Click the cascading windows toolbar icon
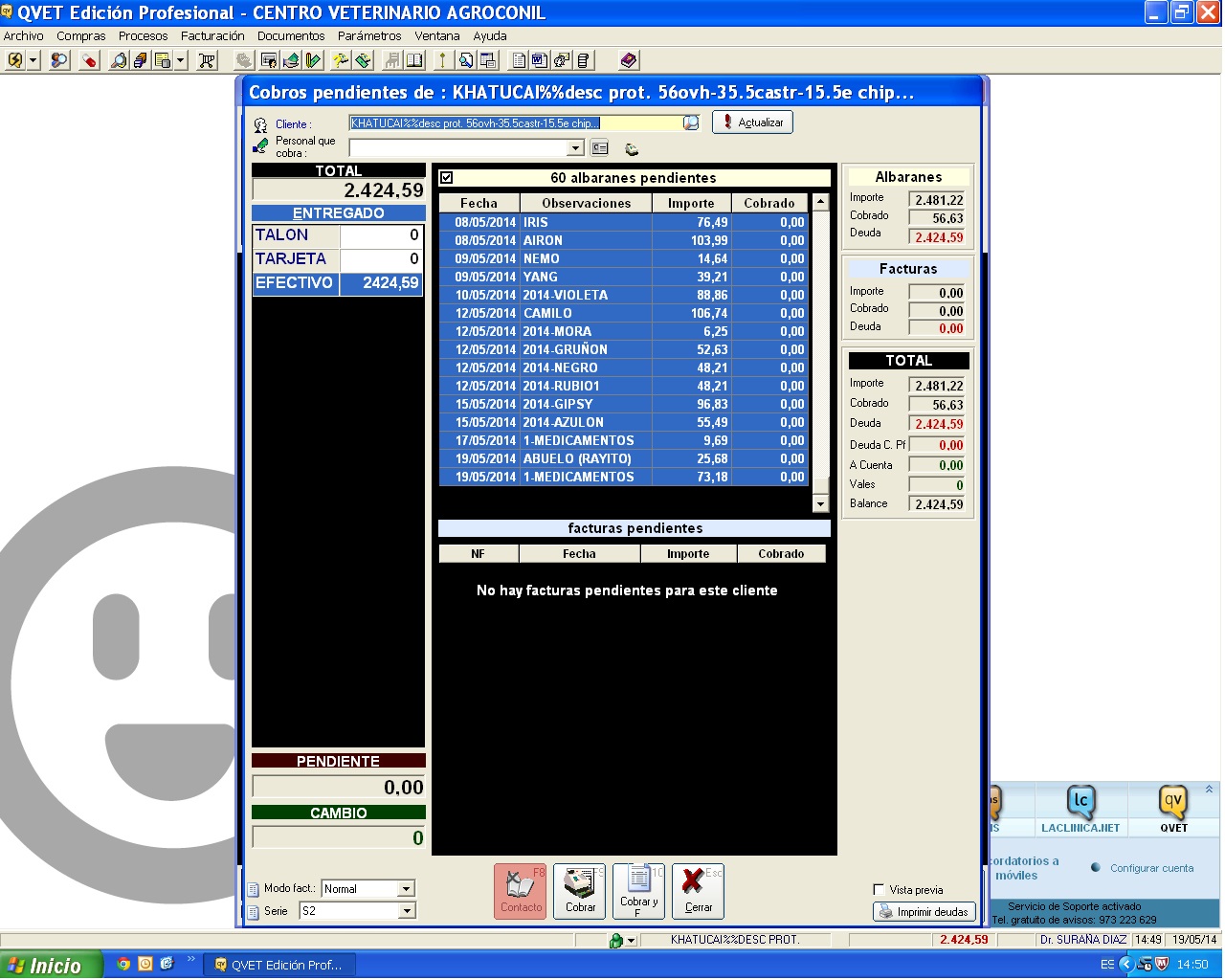Viewport: 1225px width, 980px height. (488, 60)
